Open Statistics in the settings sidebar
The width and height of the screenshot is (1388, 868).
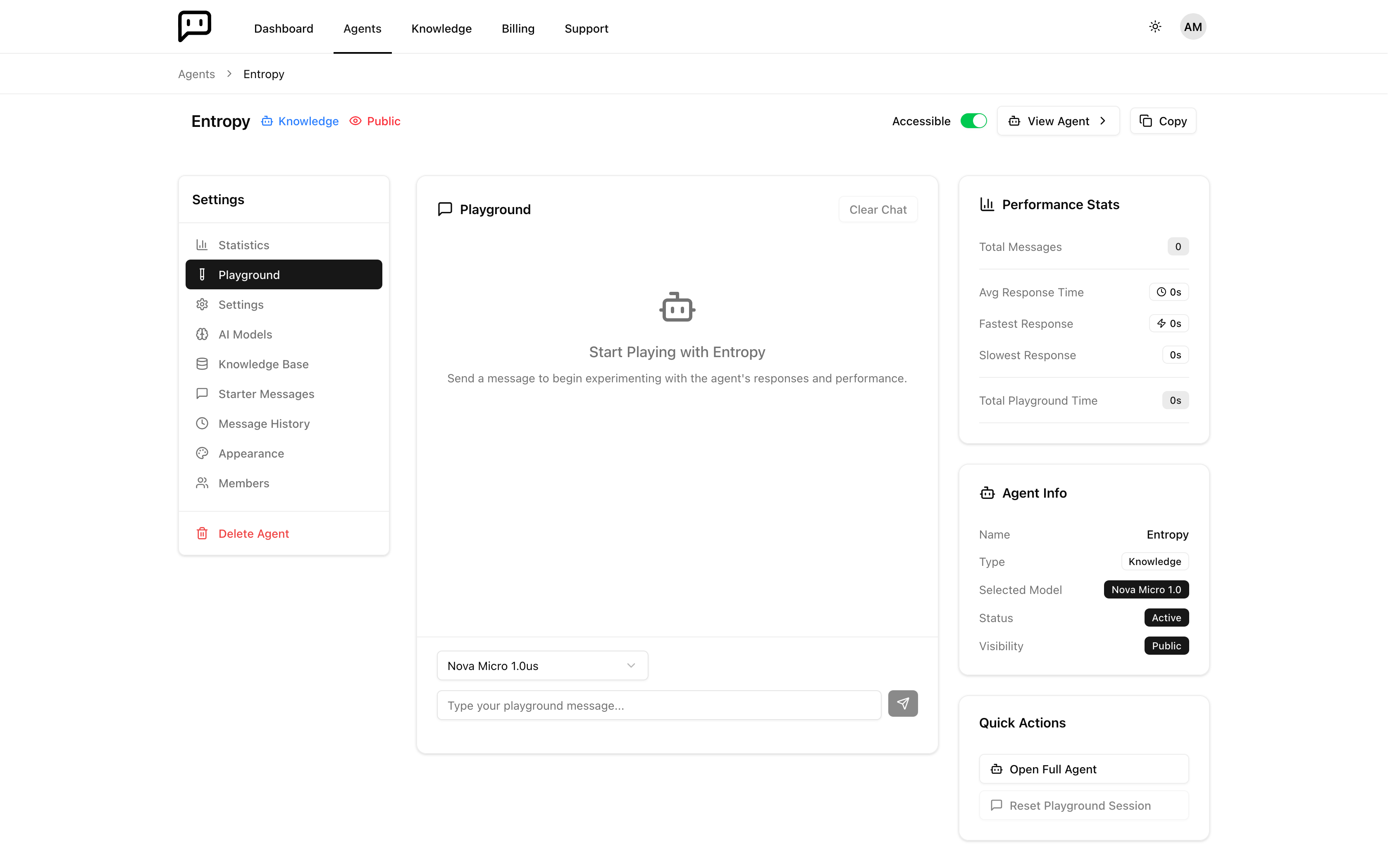[284, 245]
